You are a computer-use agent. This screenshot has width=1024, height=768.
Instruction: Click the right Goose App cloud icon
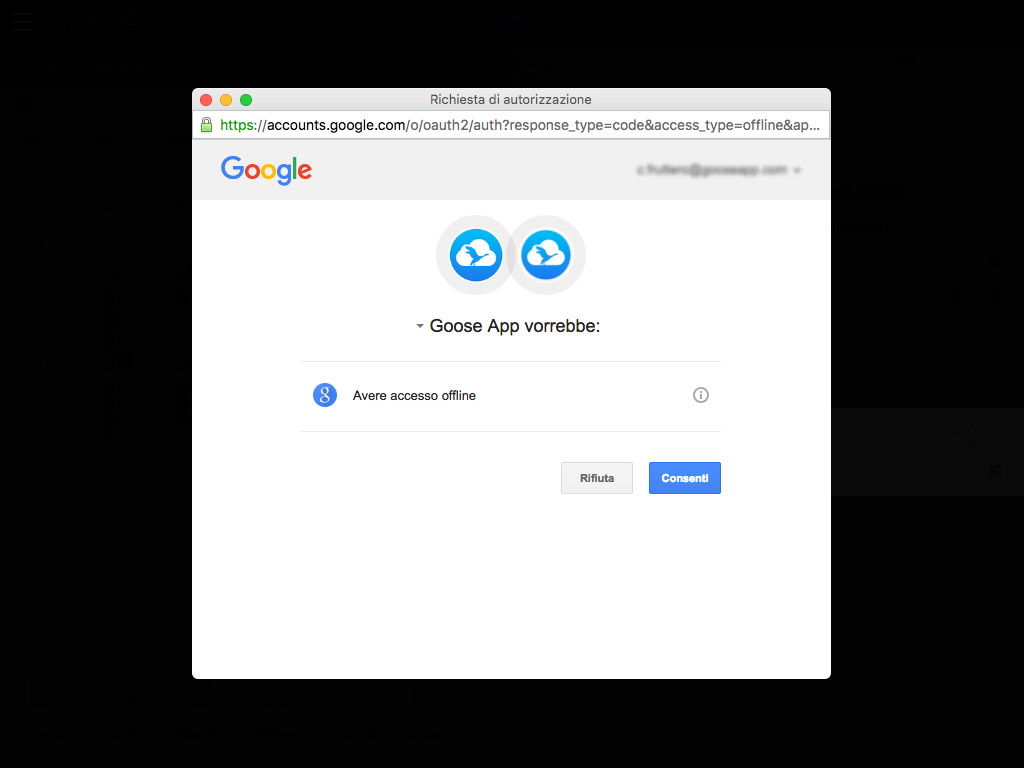coord(546,255)
